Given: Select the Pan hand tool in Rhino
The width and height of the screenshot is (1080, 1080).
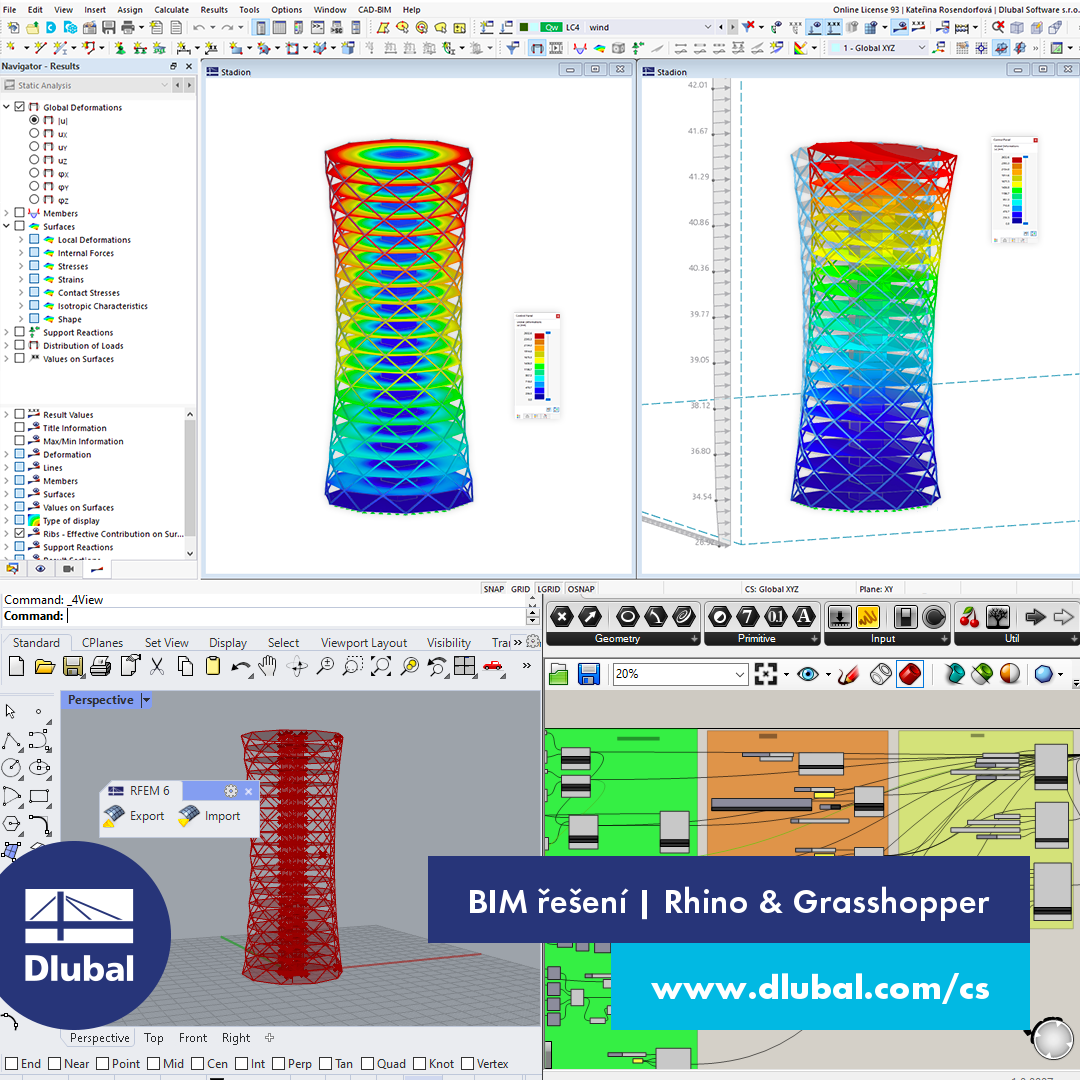Looking at the screenshot, I should click(268, 666).
